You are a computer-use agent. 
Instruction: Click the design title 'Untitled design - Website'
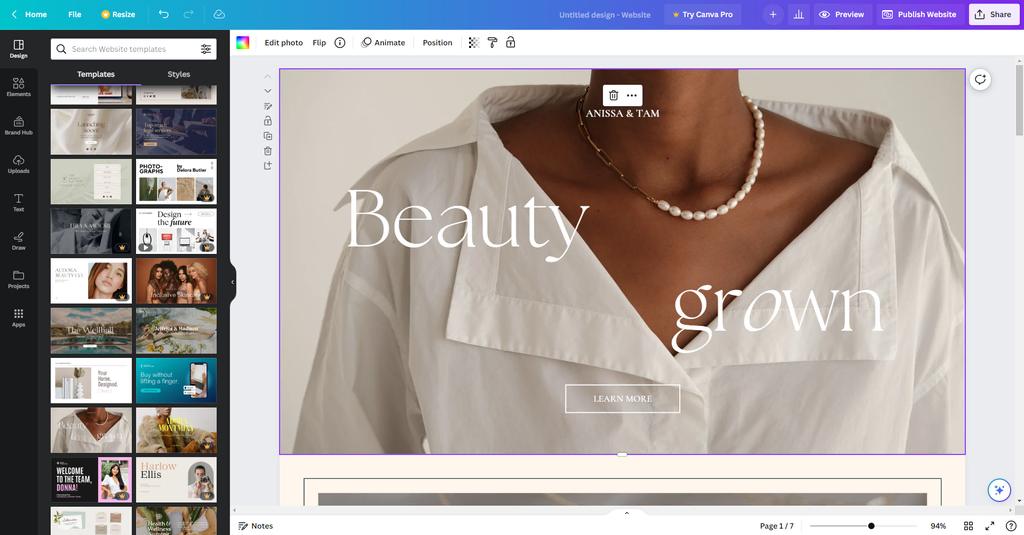605,14
